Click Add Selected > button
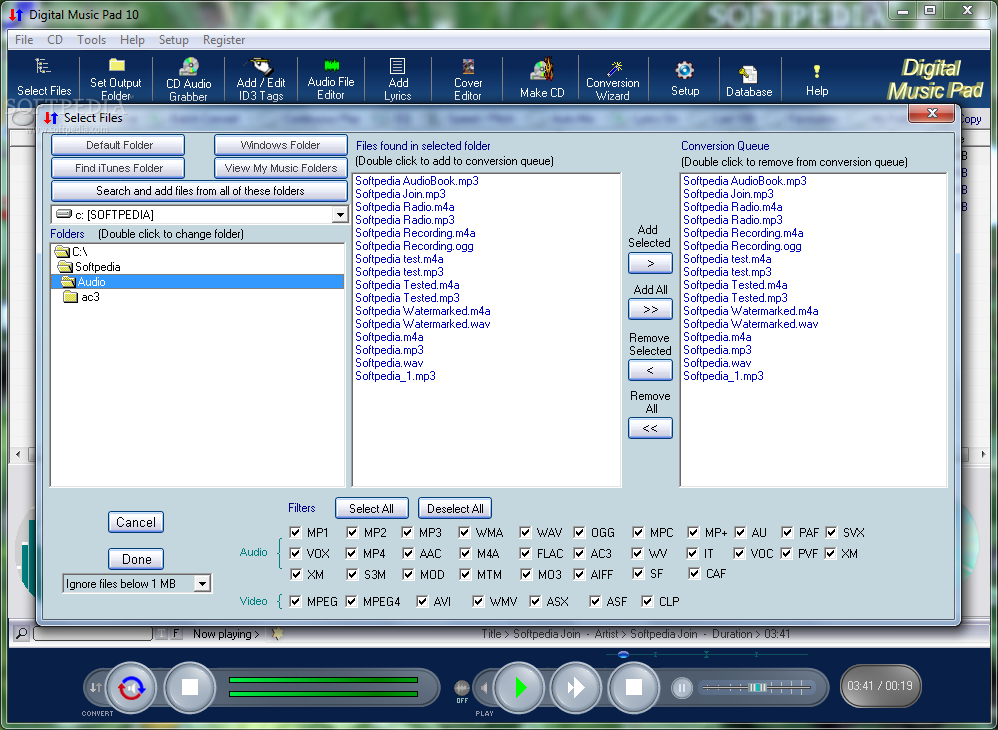Screen dimensions: 998x730 [650, 263]
